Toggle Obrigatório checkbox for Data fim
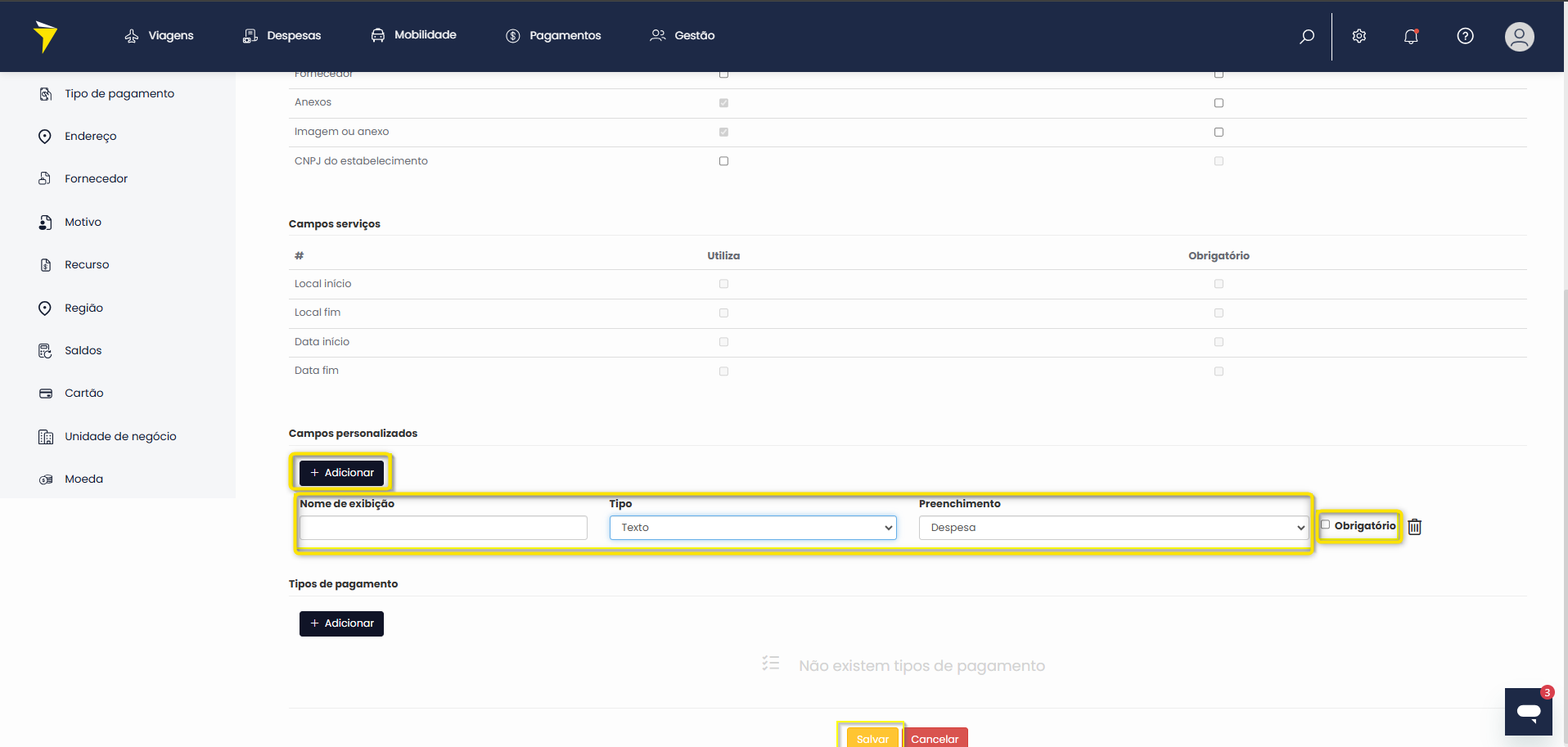The image size is (1568, 747). pyautogui.click(x=1219, y=371)
